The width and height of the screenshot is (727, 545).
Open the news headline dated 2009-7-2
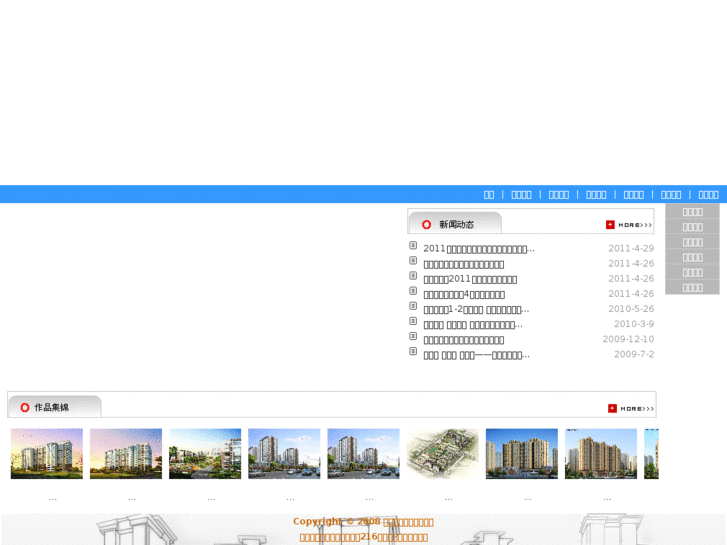476,355
